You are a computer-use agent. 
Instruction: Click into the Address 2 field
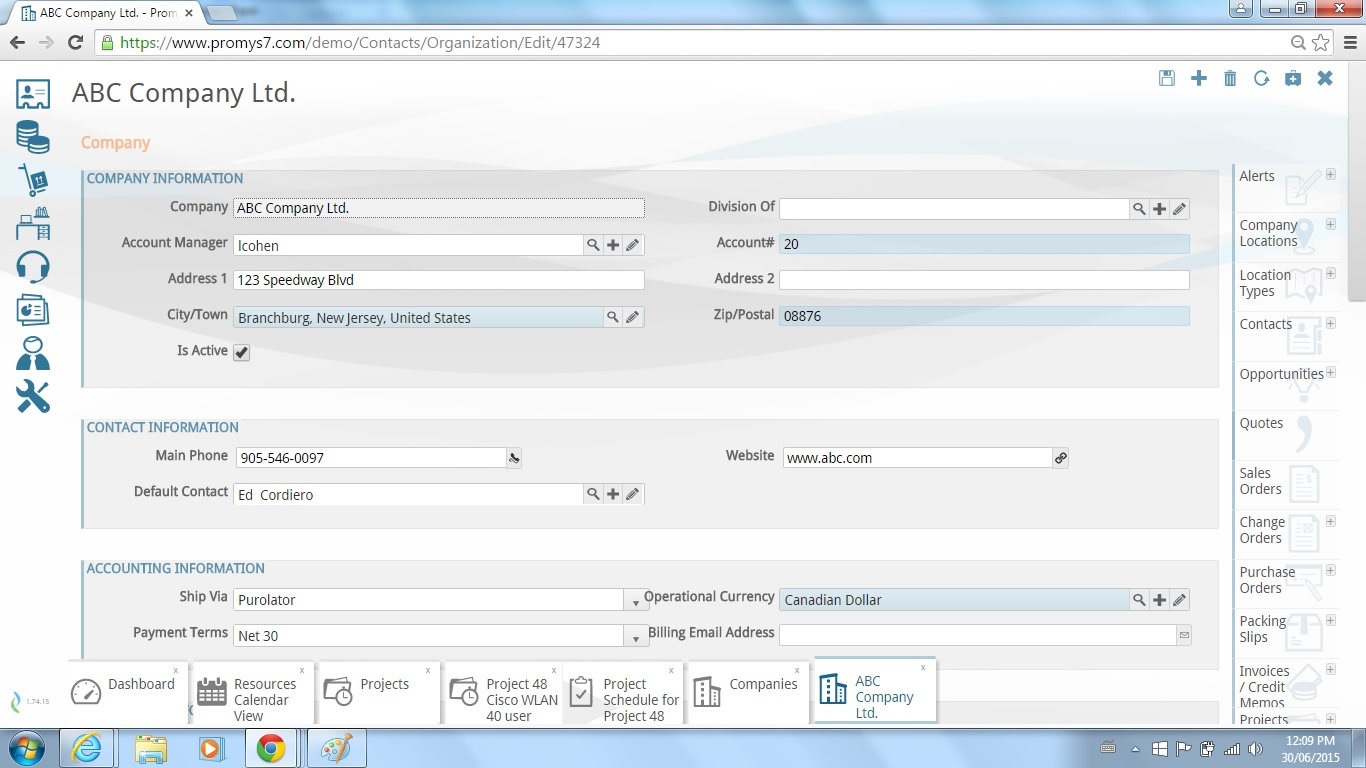[984, 280]
